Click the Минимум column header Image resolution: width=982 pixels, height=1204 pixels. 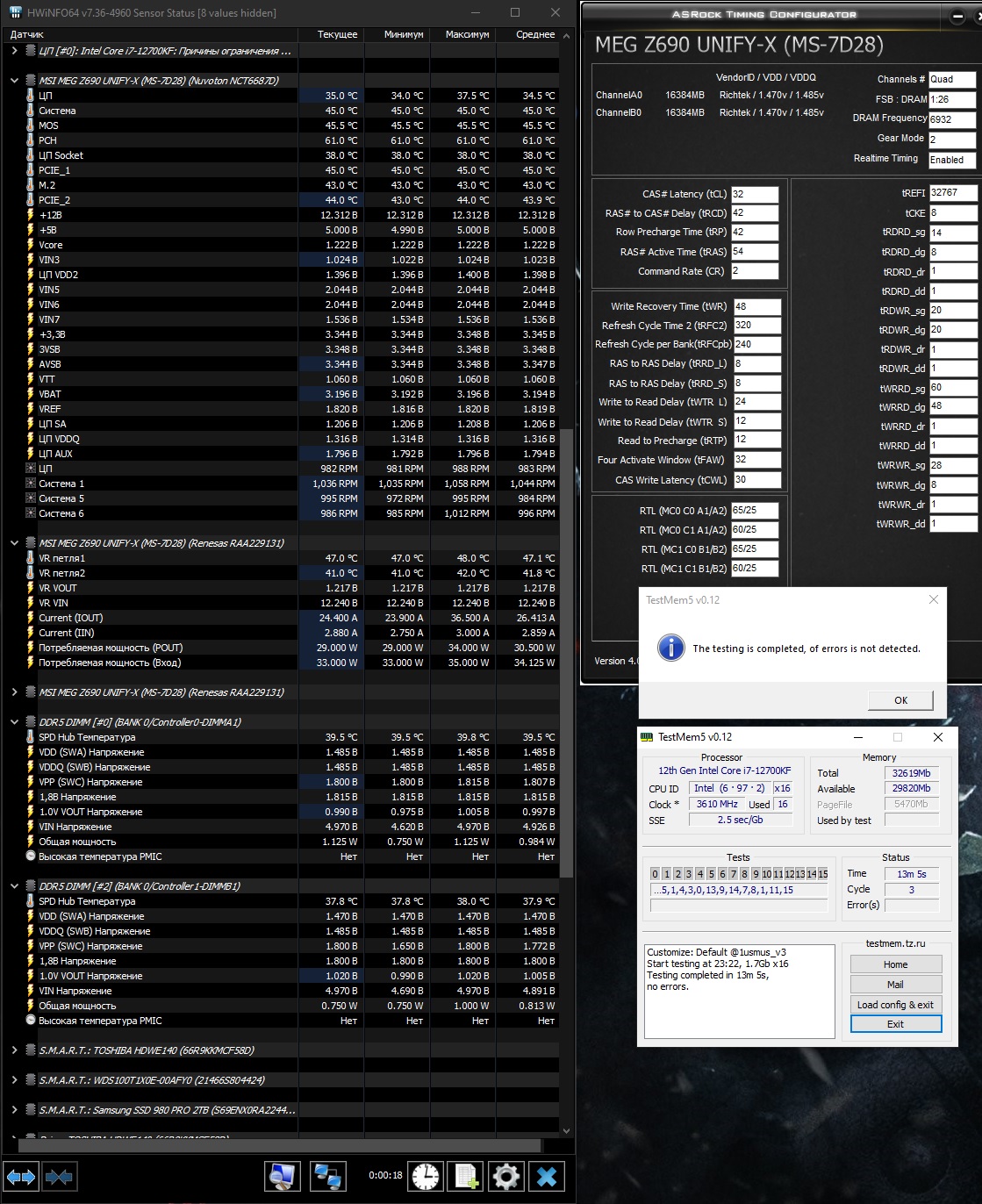[x=397, y=34]
